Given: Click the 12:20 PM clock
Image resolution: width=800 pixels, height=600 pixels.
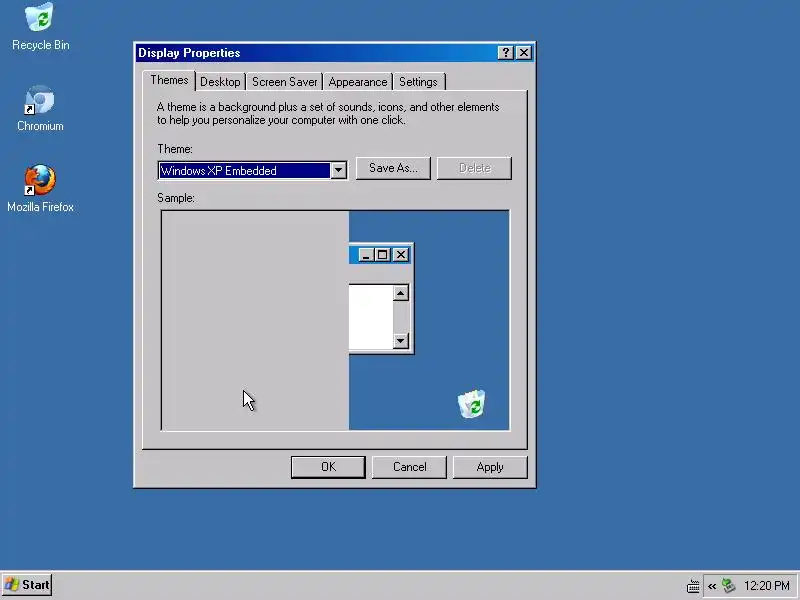Looking at the screenshot, I should click(x=766, y=586).
